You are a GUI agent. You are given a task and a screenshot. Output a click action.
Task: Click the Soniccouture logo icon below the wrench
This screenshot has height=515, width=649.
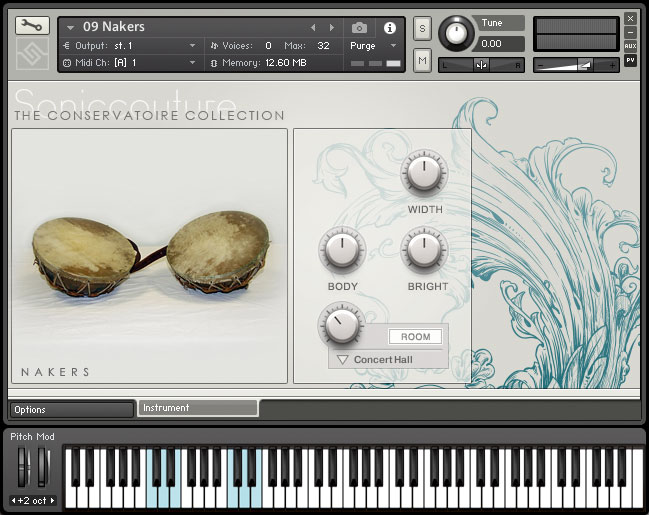pyautogui.click(x=32, y=54)
